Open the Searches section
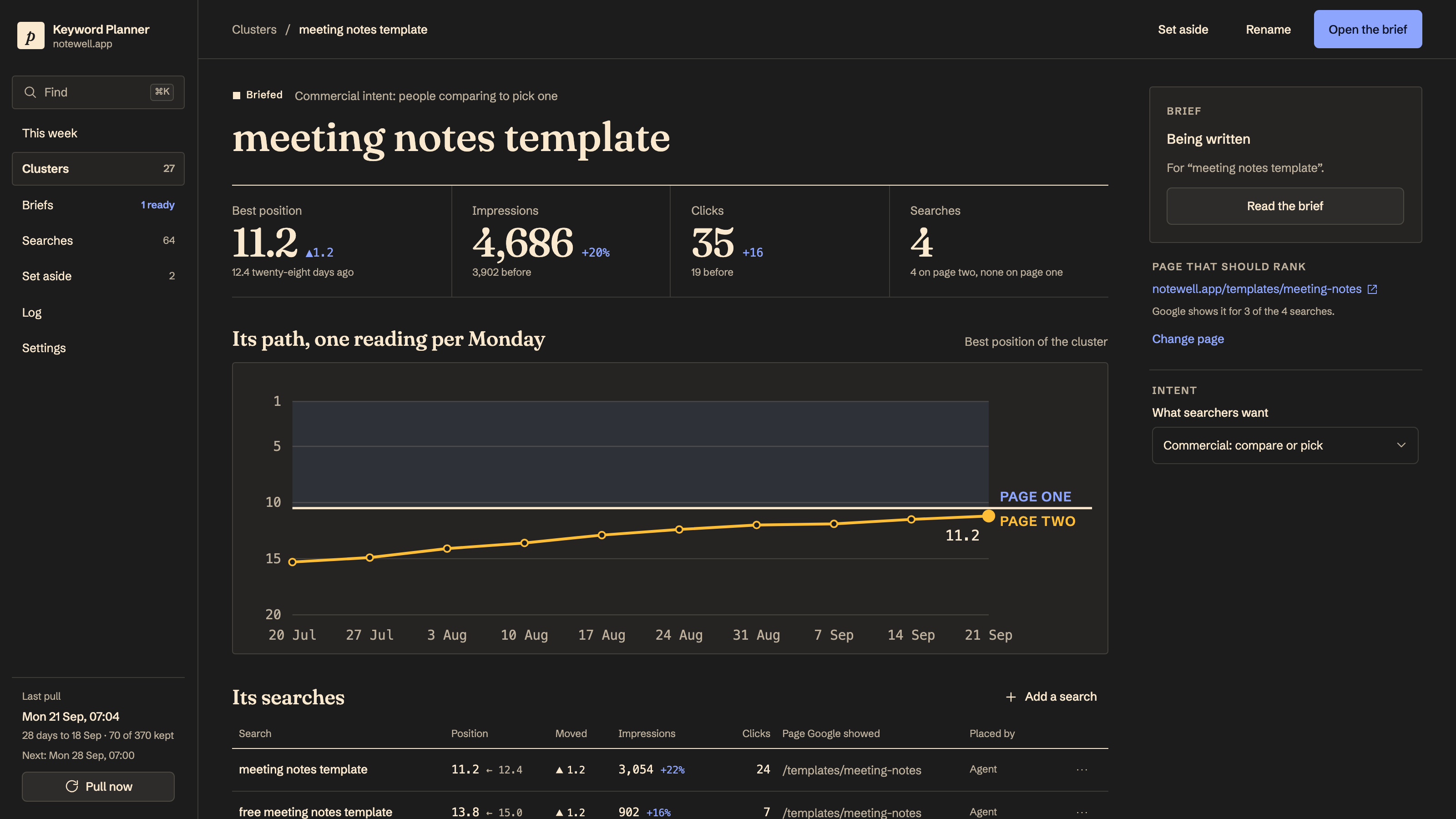Image resolution: width=1456 pixels, height=819 pixels. click(98, 240)
